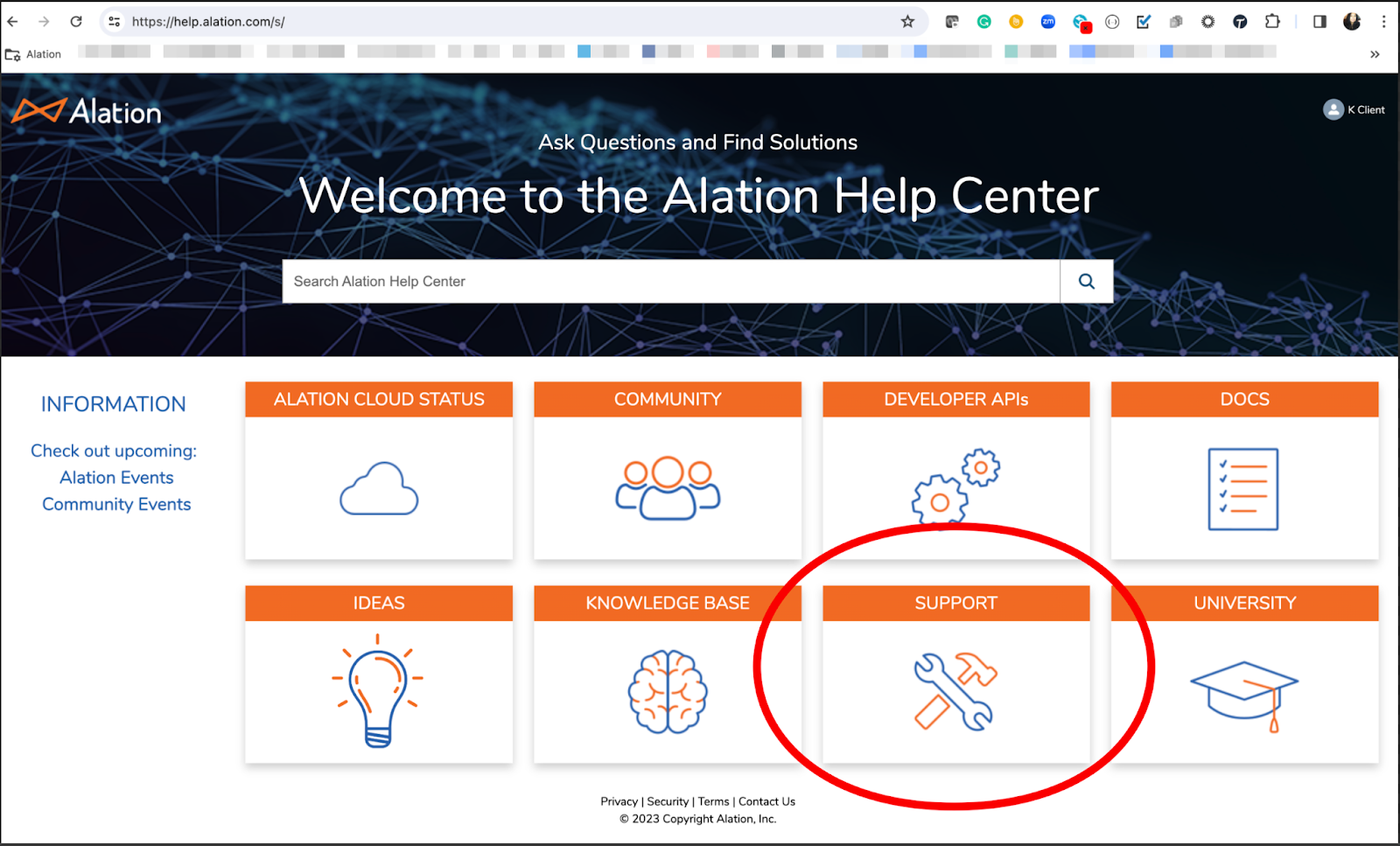
Task: Open the sunburst ring extension icon
Action: (x=1208, y=22)
